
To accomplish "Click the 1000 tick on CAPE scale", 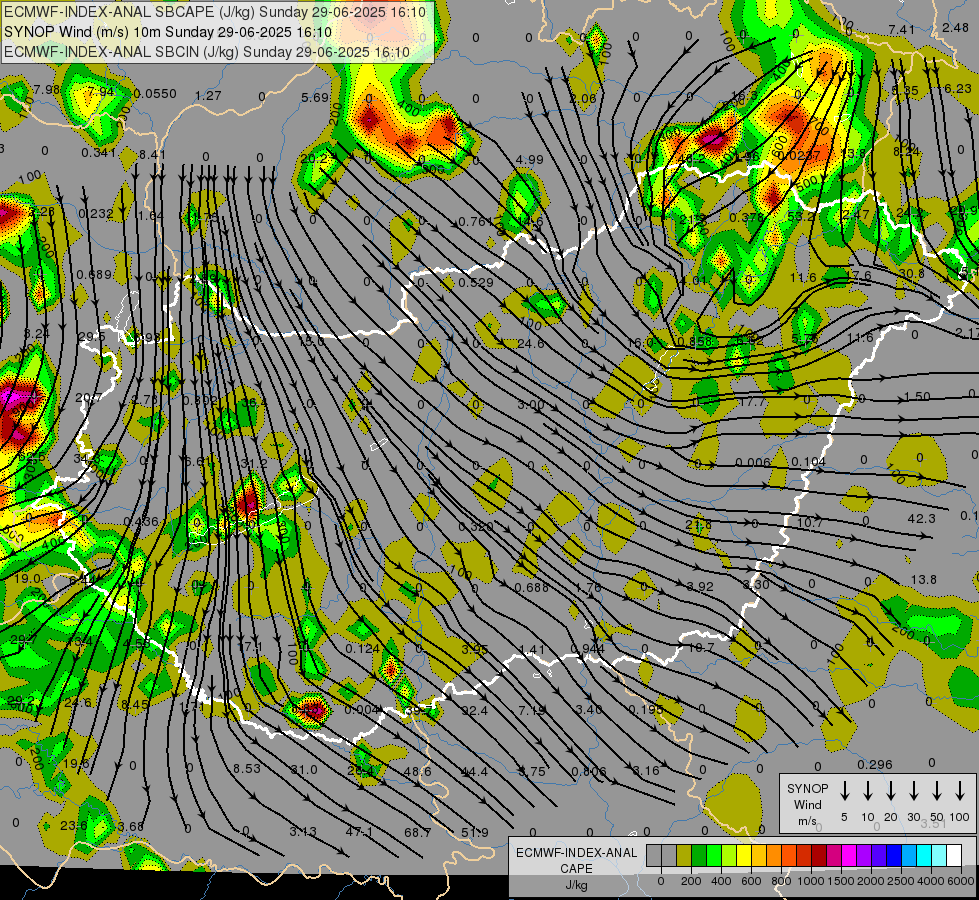I will pyautogui.click(x=811, y=881).
